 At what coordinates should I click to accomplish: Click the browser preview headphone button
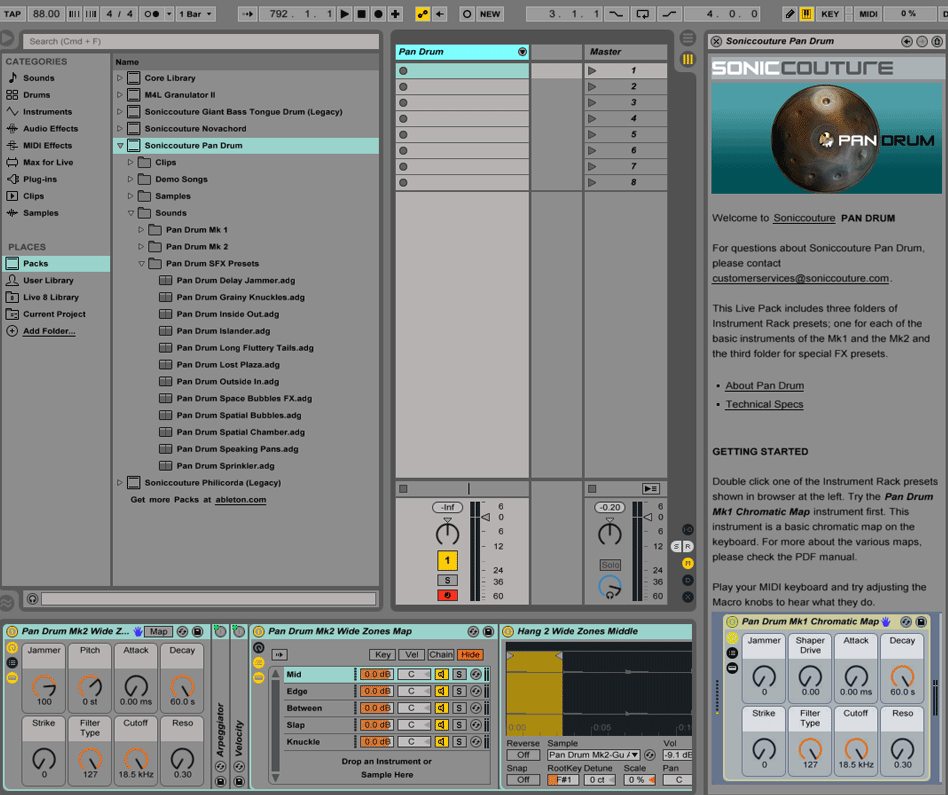(x=33, y=599)
